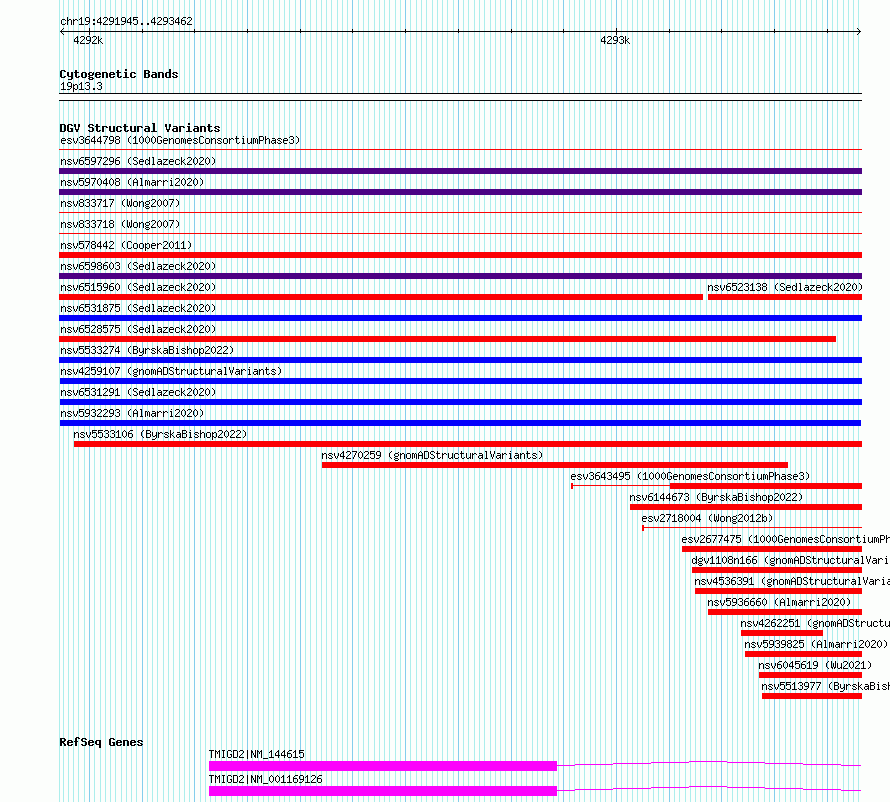Click the red bar under nsv4262251

782,633
